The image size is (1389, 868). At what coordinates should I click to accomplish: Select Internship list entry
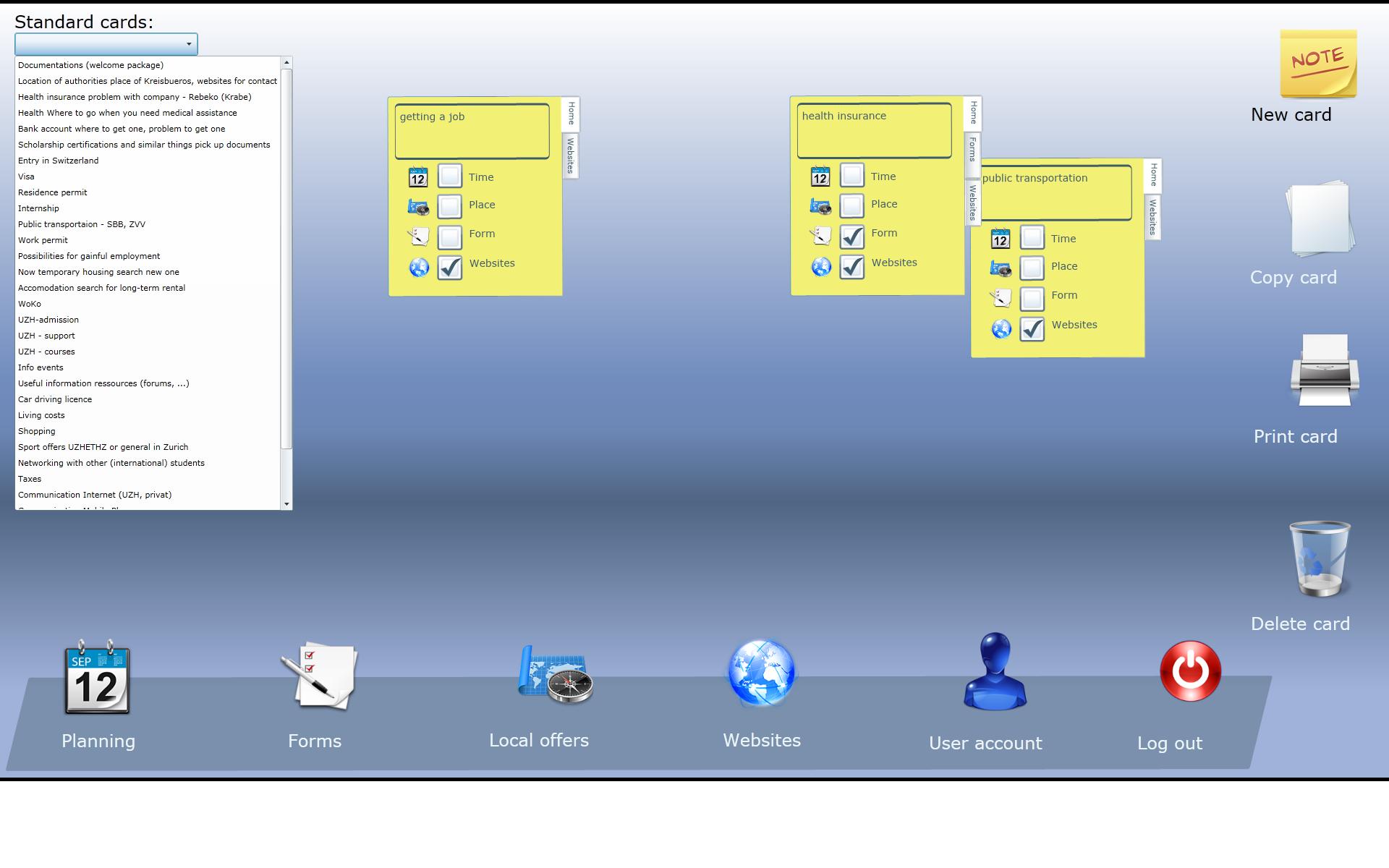click(x=148, y=208)
